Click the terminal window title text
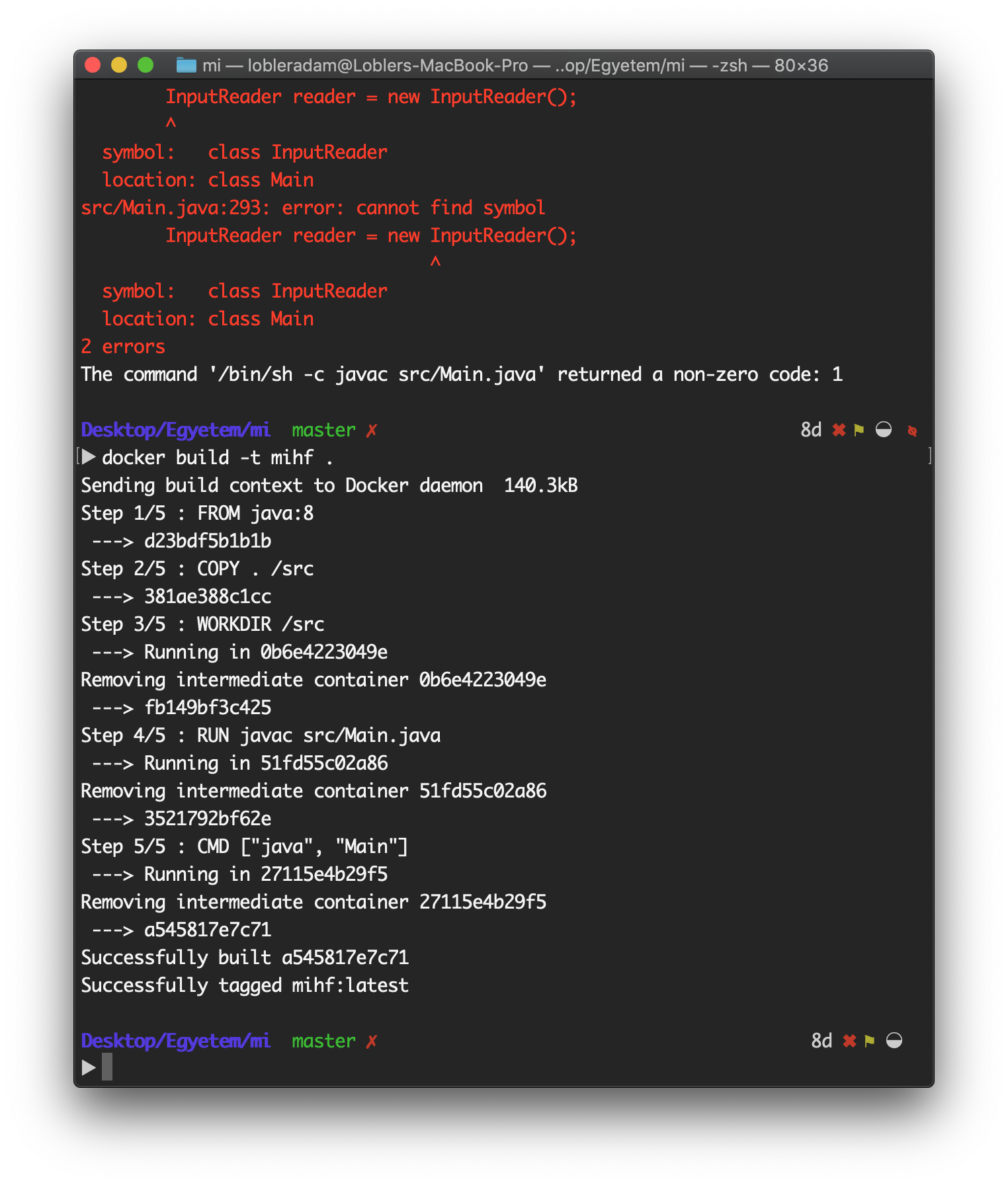This screenshot has height=1185, width=1008. pos(515,65)
